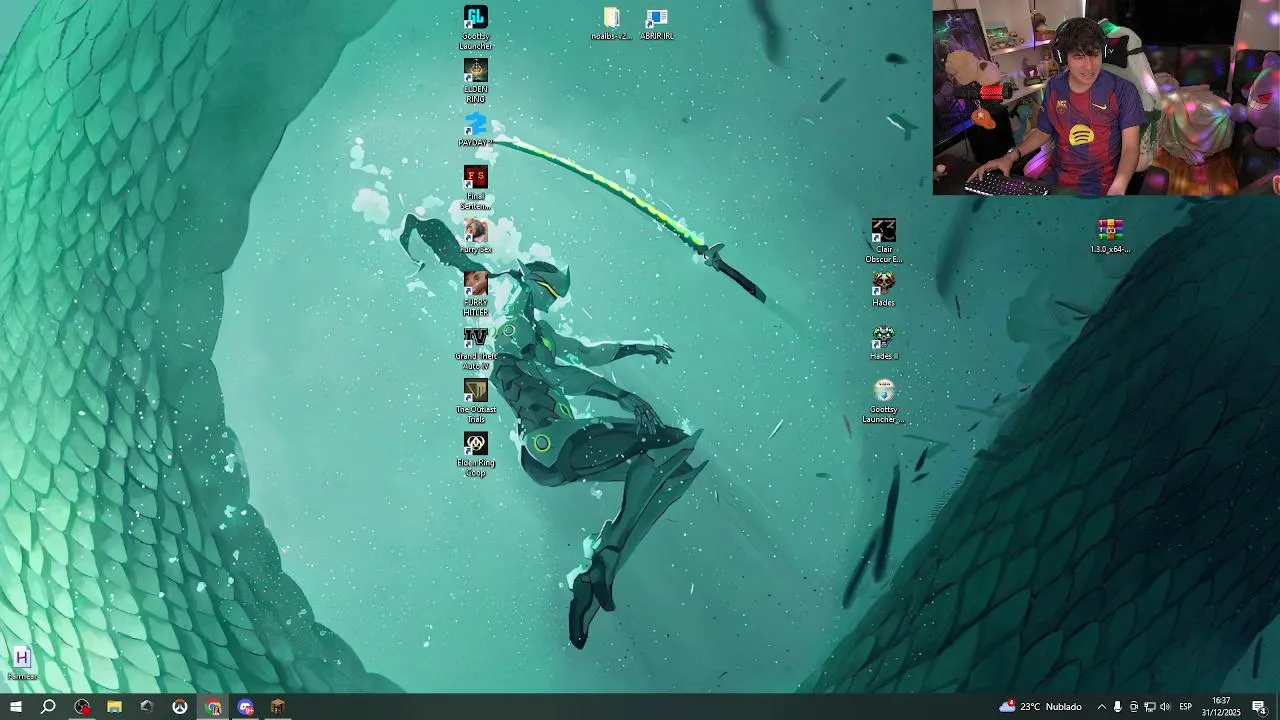The width and height of the screenshot is (1280, 720).
Task: Click the Meet Now camera tray icon
Action: pos(1134,707)
